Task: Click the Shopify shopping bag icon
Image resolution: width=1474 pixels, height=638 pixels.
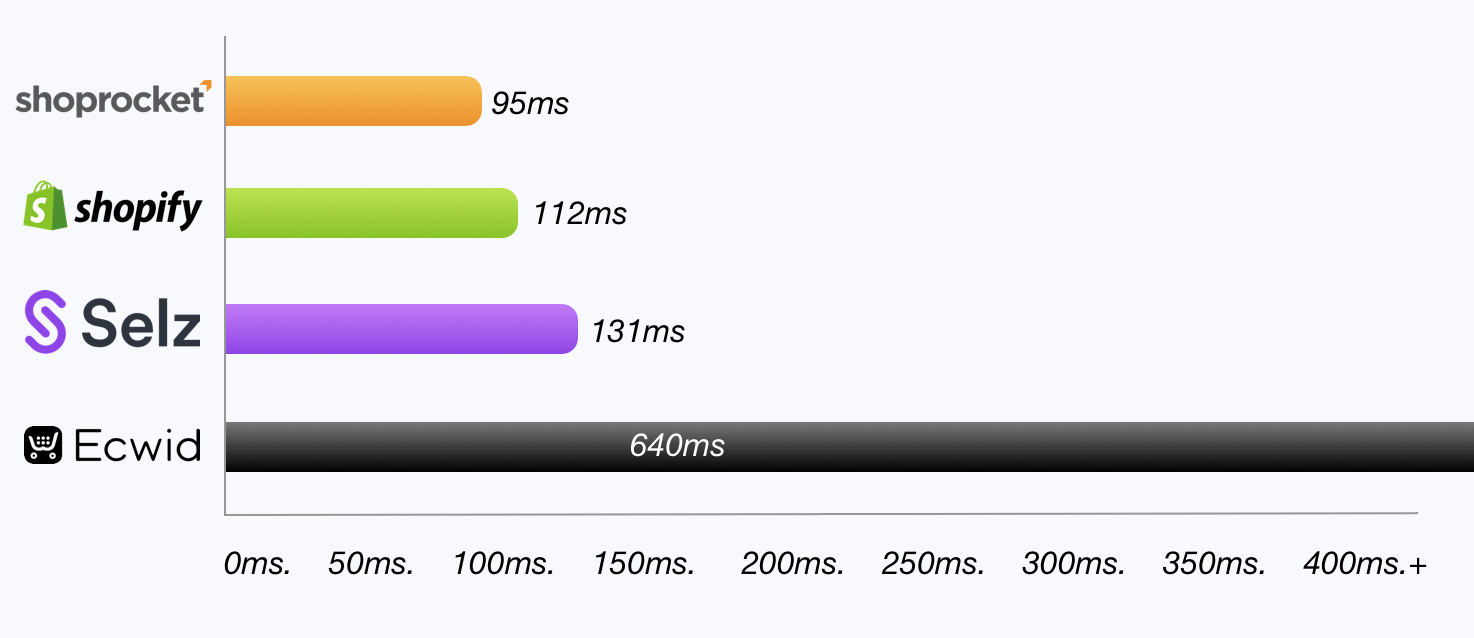Action: pos(45,206)
